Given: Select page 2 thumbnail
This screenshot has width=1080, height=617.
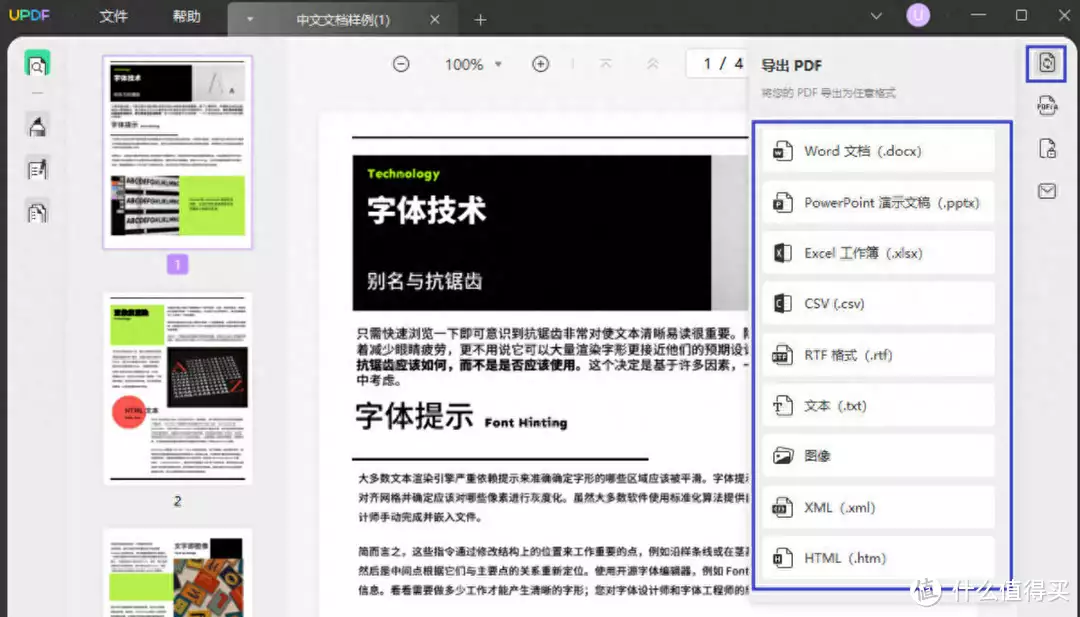Looking at the screenshot, I should point(177,388).
